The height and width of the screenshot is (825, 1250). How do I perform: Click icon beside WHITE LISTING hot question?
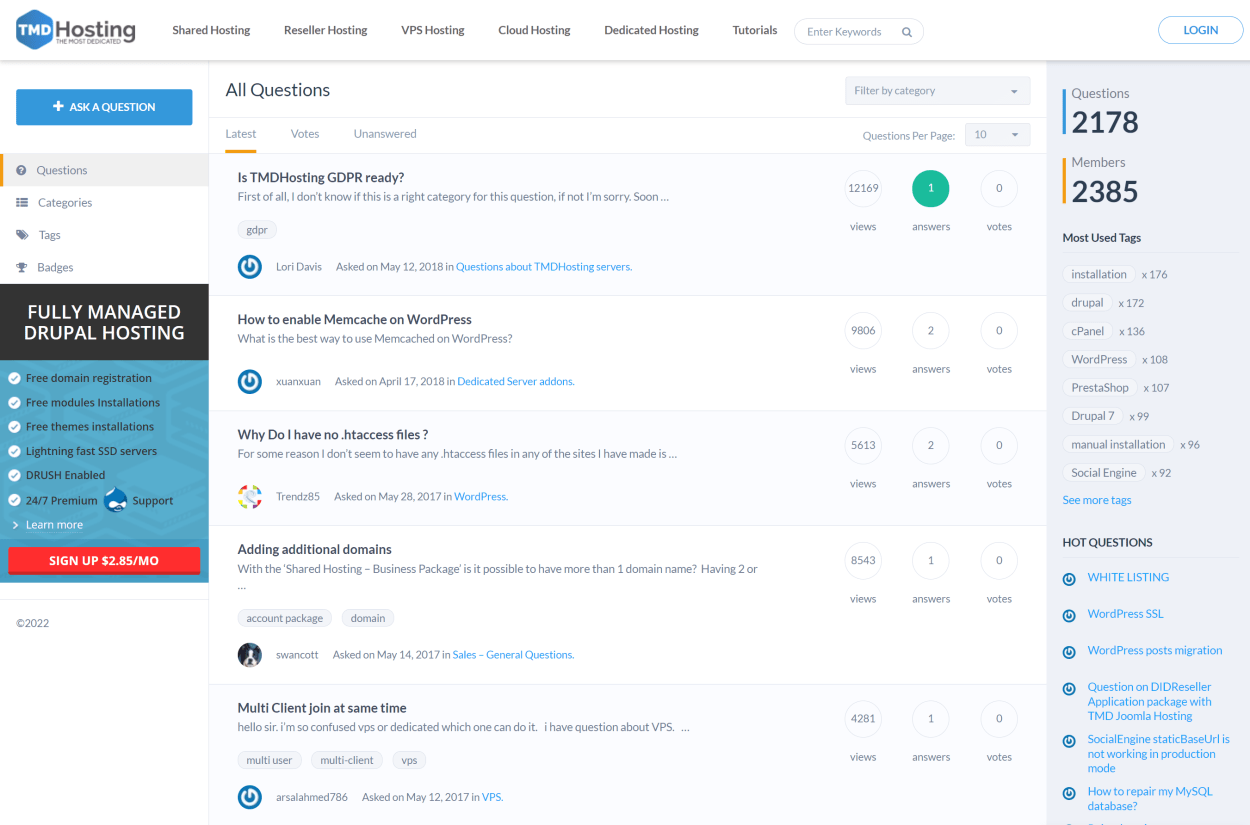pyautogui.click(x=1069, y=579)
